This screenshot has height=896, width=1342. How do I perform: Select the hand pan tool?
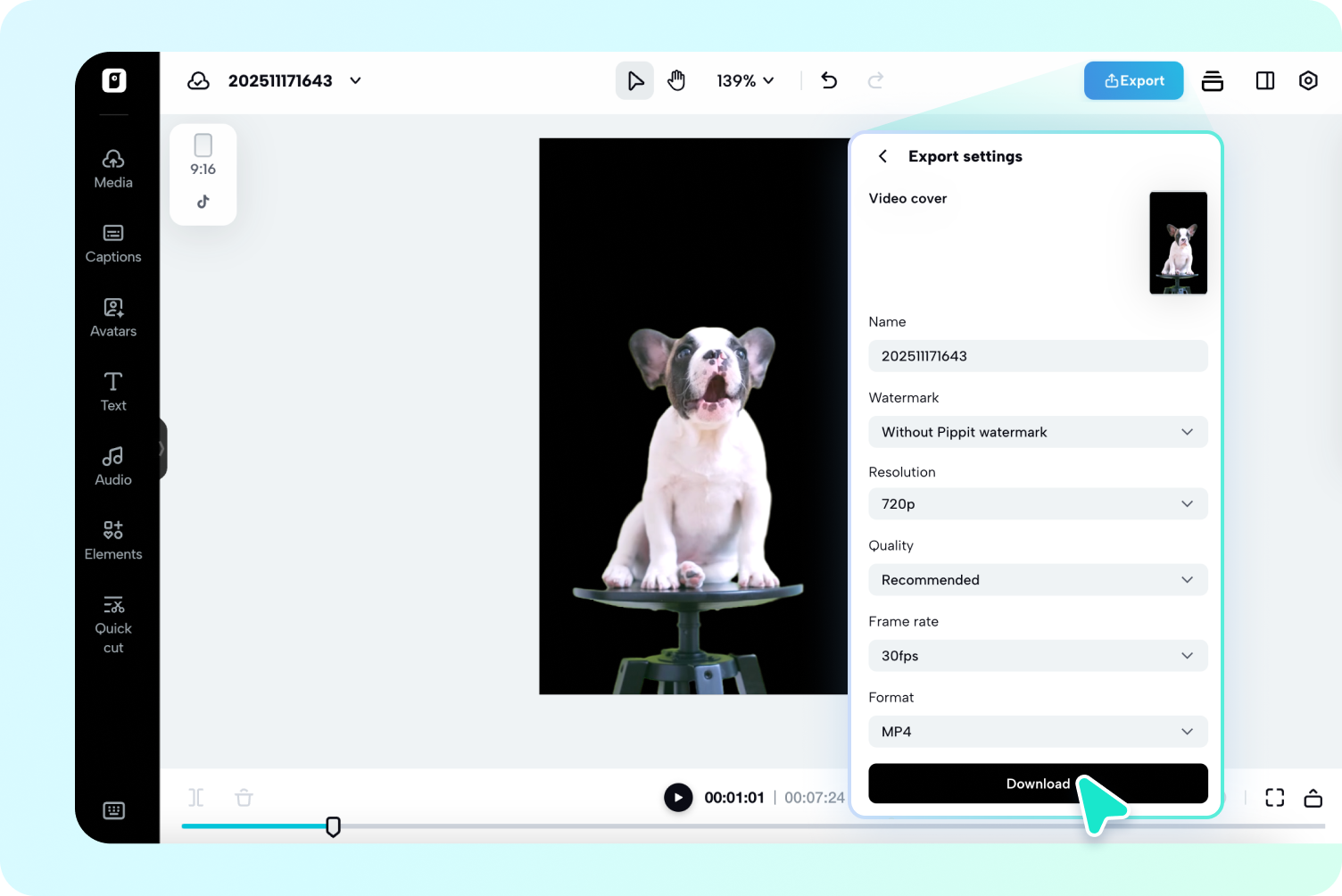tap(676, 80)
